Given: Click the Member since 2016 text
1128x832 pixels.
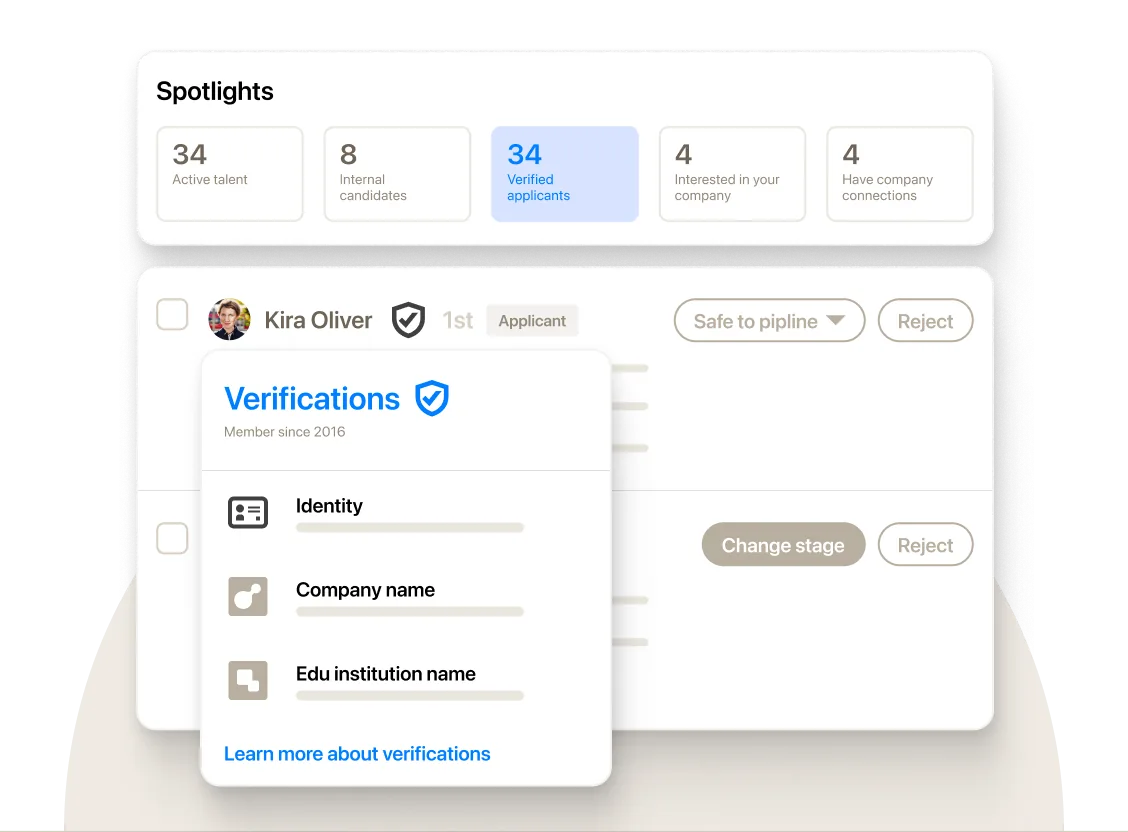Looking at the screenshot, I should (284, 431).
